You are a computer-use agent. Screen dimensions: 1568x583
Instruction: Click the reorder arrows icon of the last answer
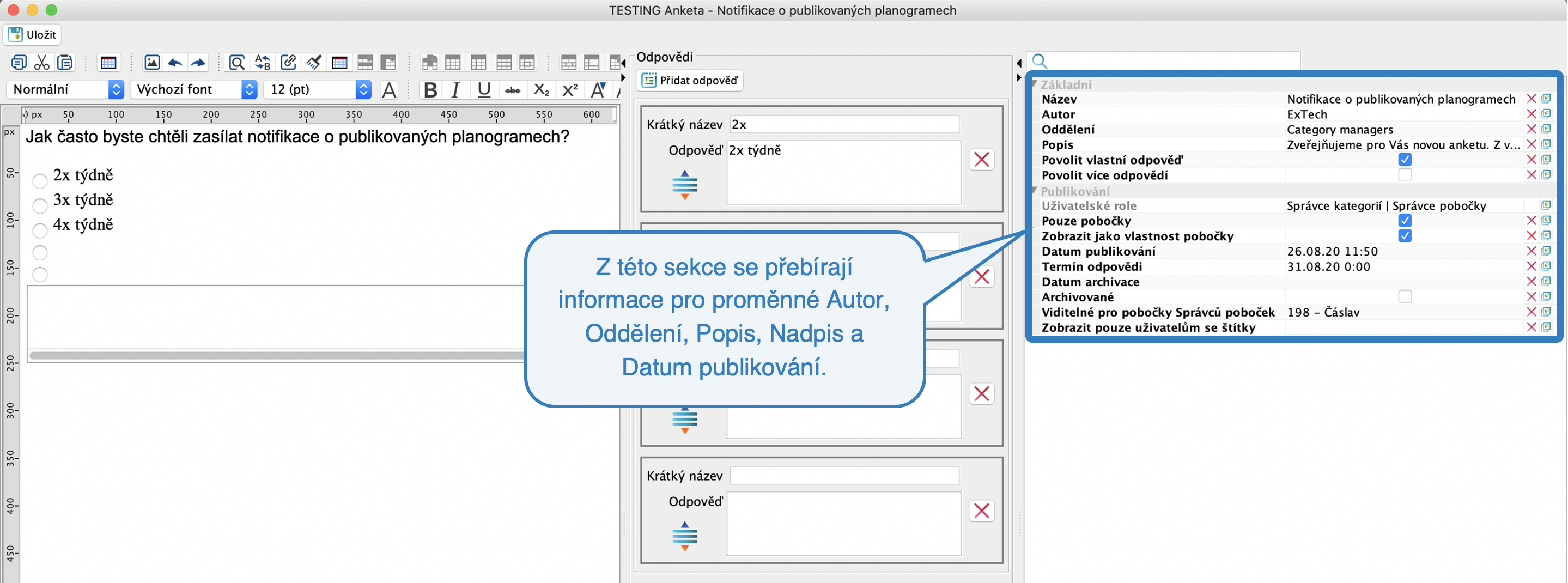click(685, 536)
